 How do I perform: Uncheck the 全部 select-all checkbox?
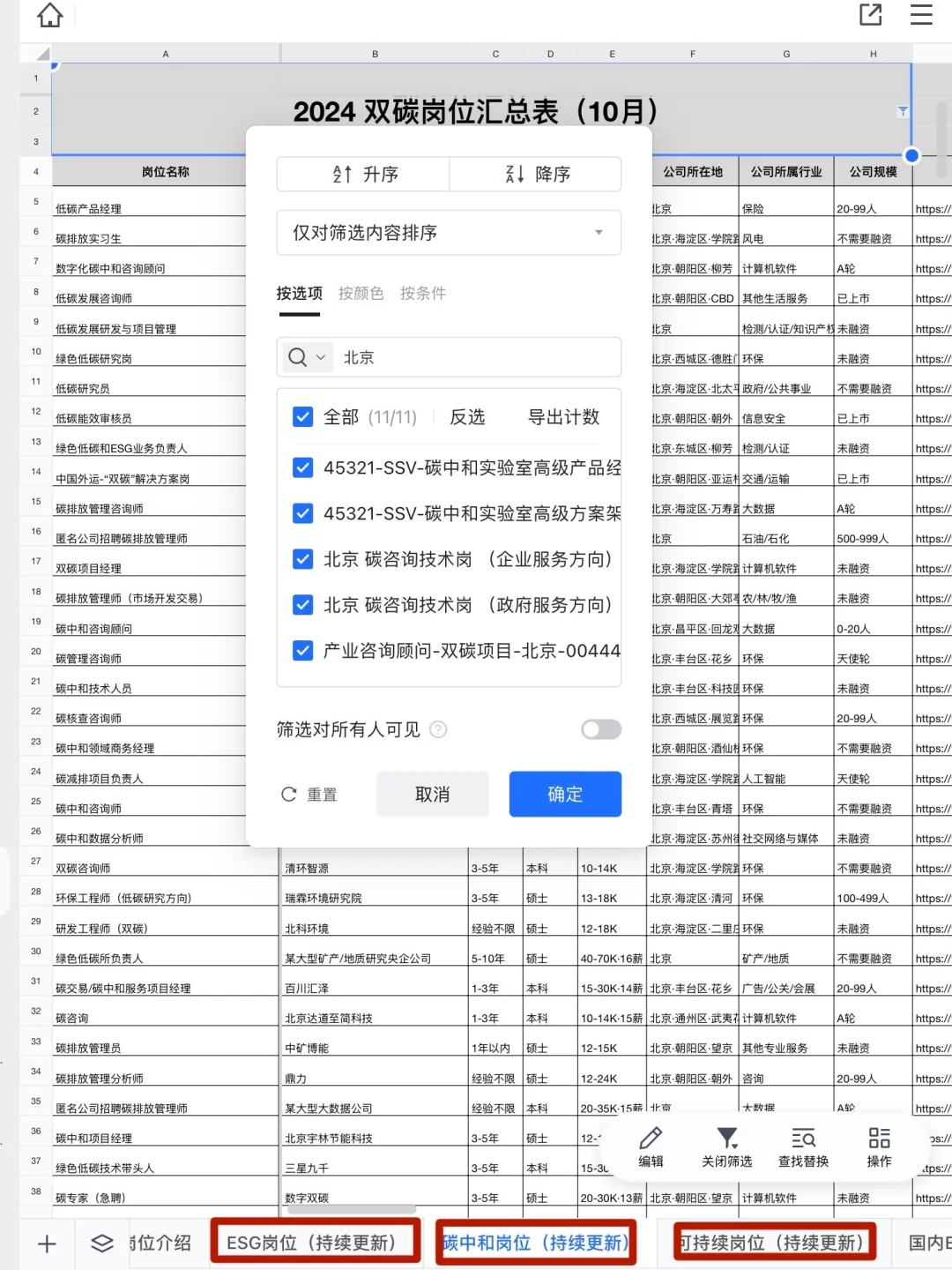[x=303, y=416]
